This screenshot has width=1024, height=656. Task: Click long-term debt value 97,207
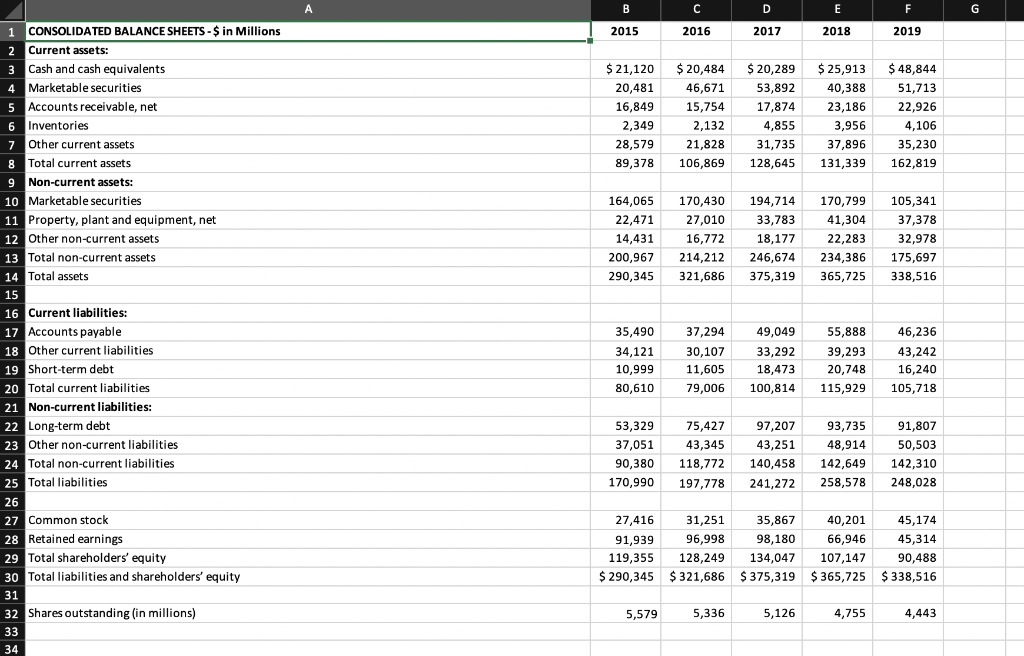click(767, 426)
